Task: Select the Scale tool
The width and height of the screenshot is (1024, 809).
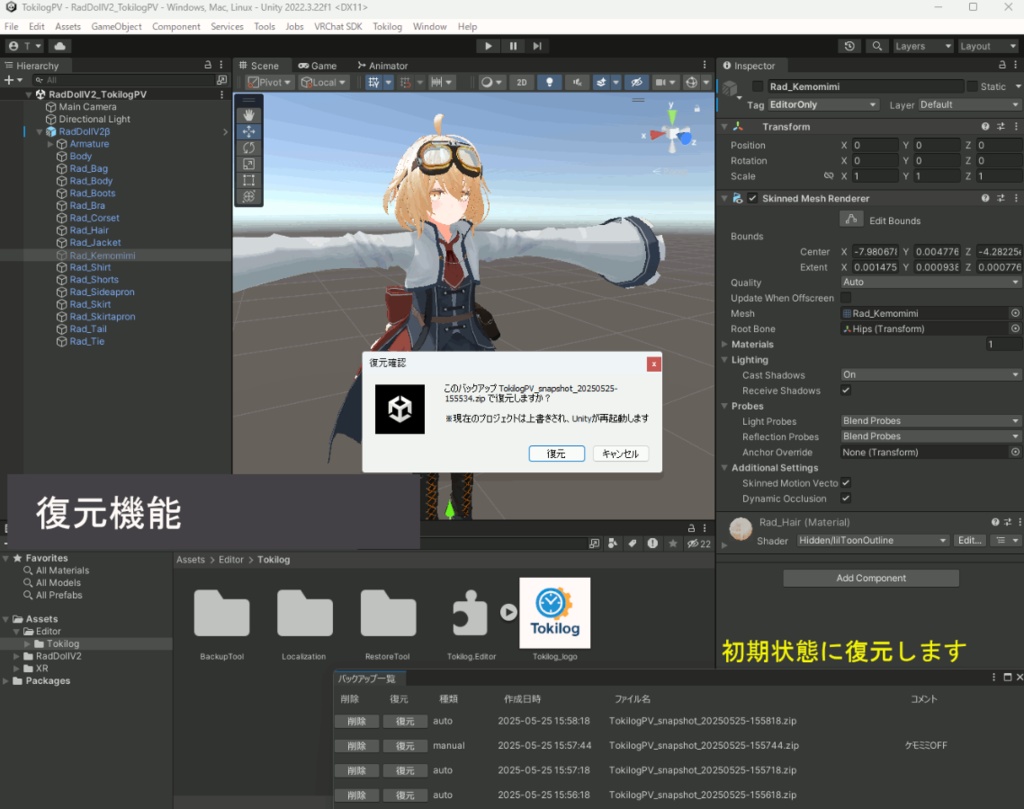Action: tap(248, 163)
